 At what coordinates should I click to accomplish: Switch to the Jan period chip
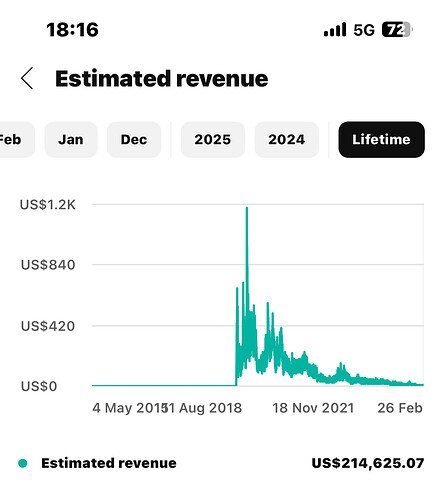[71, 139]
